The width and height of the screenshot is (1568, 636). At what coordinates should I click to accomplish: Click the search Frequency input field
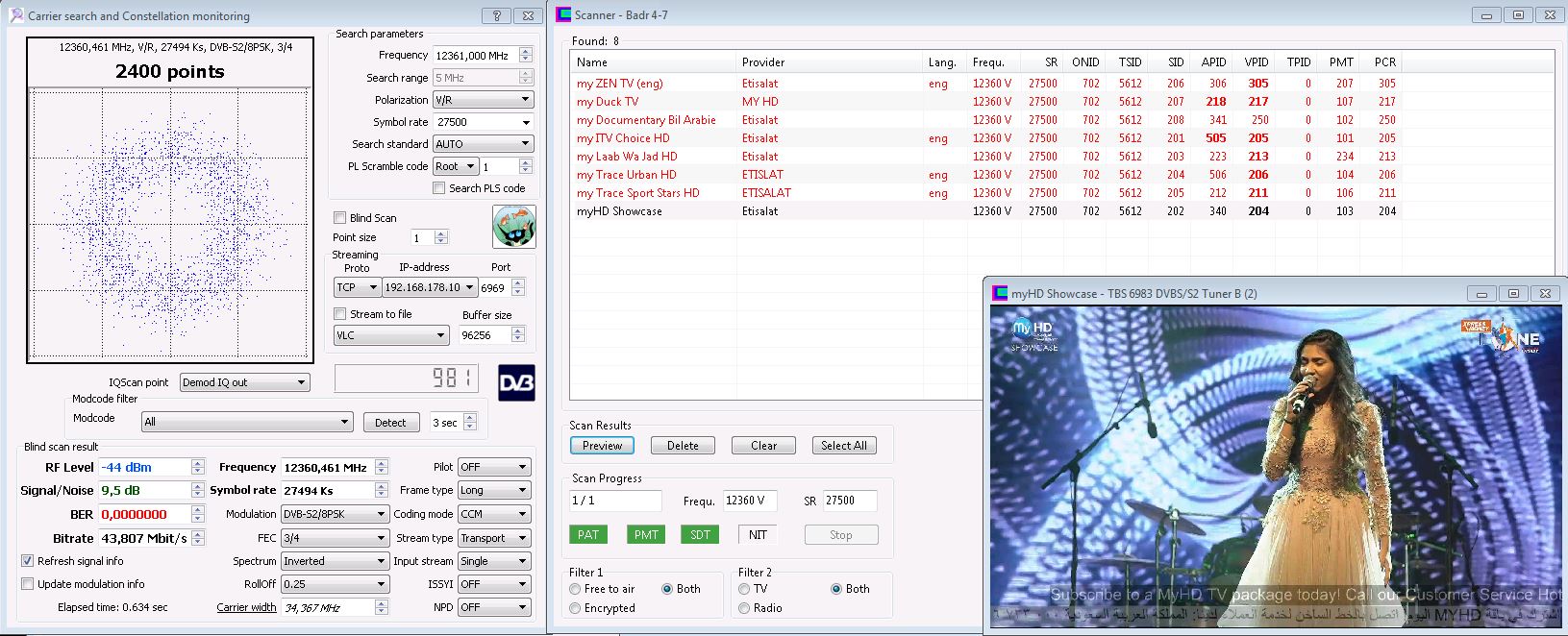pyautogui.click(x=475, y=56)
